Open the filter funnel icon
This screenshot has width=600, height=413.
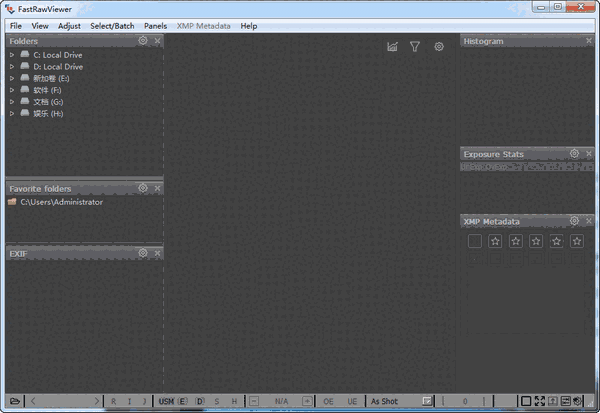(415, 47)
